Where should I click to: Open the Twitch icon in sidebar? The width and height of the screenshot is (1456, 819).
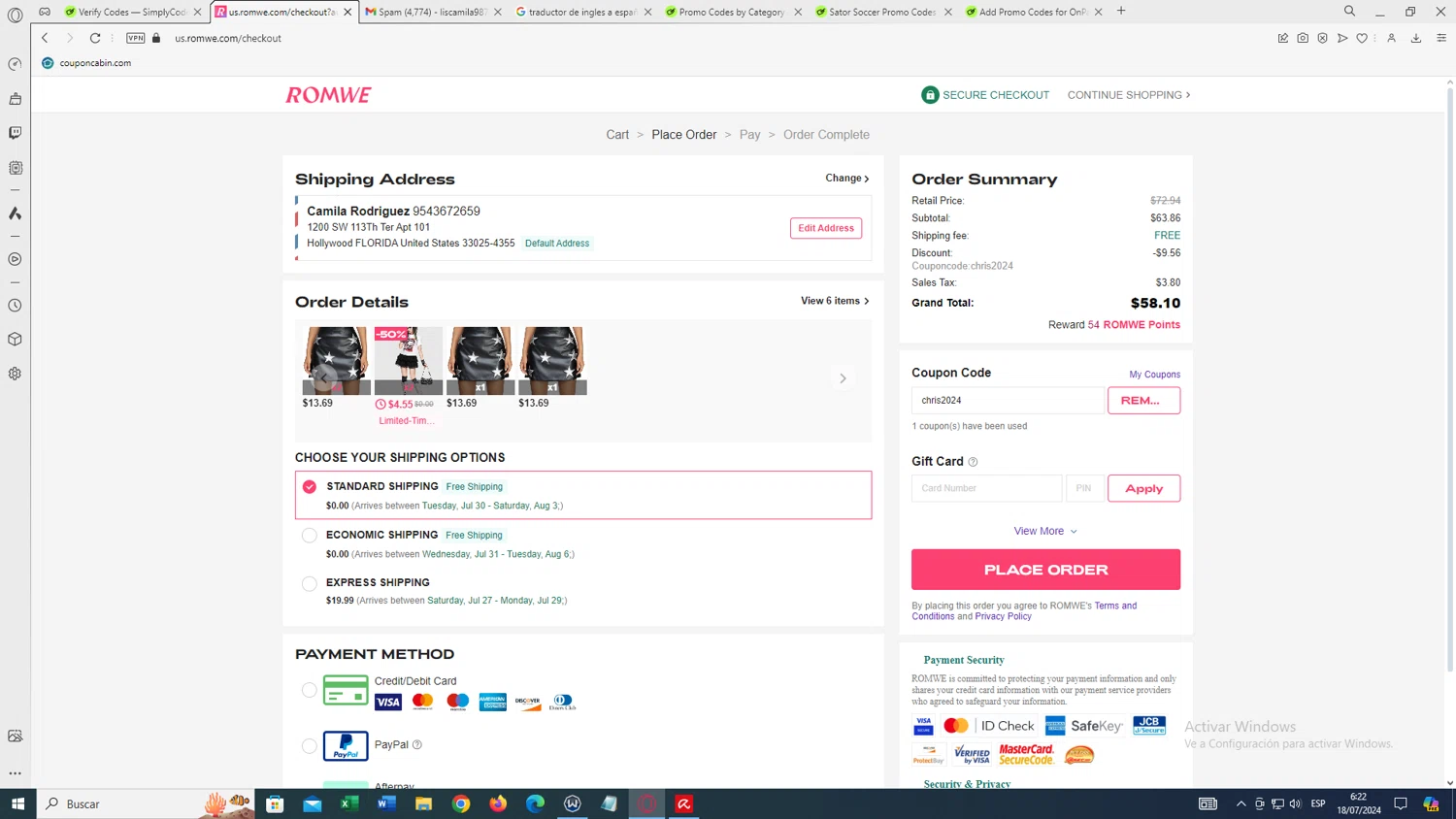(15, 133)
